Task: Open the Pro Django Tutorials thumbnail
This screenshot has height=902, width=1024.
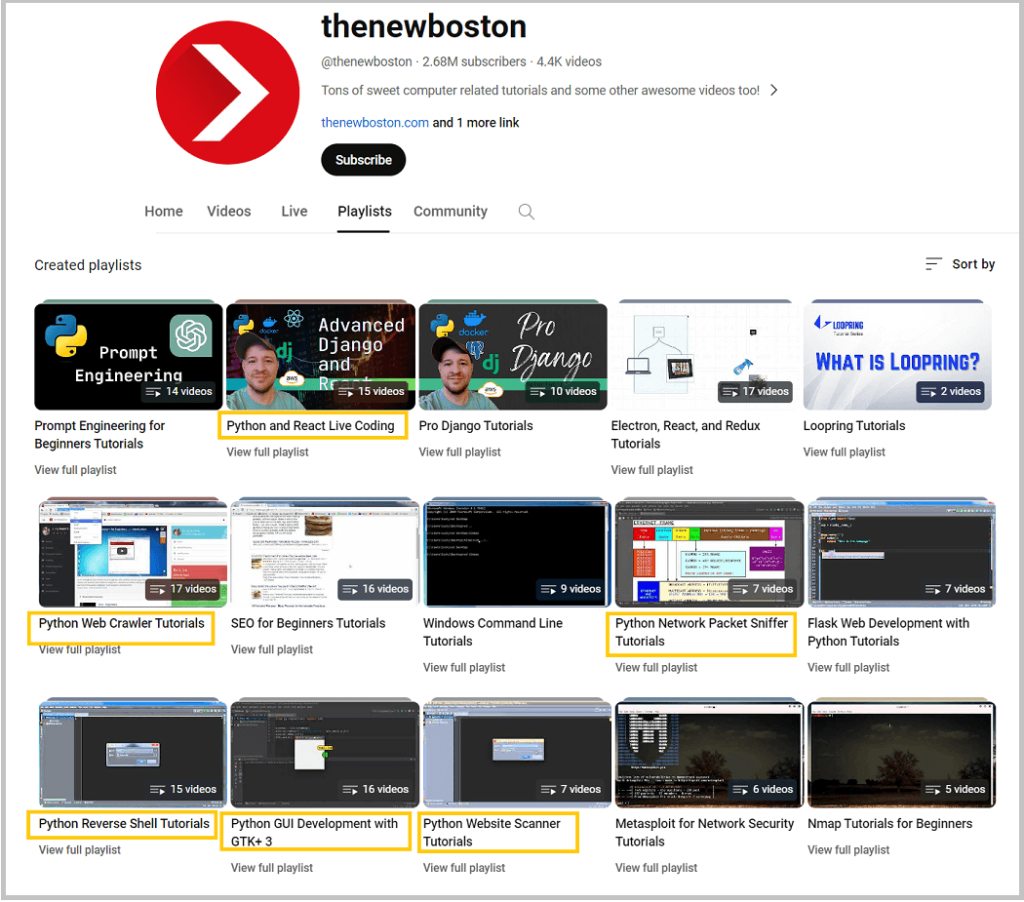Action: 512,354
